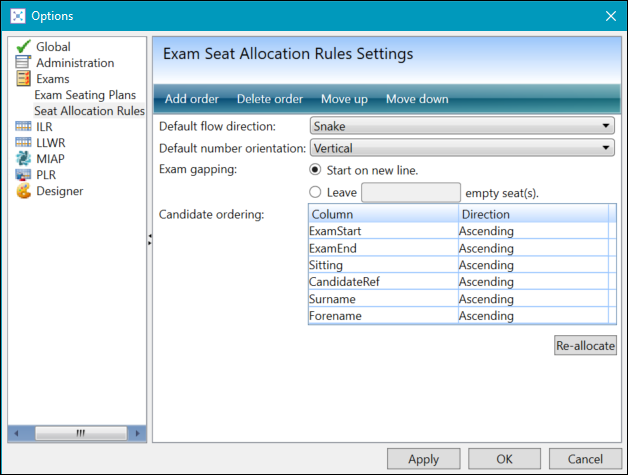The width and height of the screenshot is (628, 475).
Task: Click the Direction header in ordering table
Action: (x=533, y=214)
